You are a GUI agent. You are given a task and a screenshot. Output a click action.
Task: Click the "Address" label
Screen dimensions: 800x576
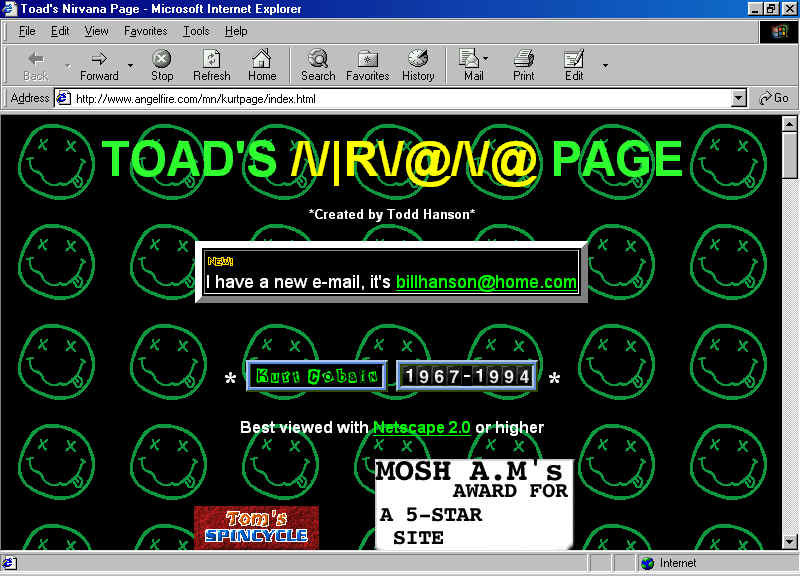30,98
